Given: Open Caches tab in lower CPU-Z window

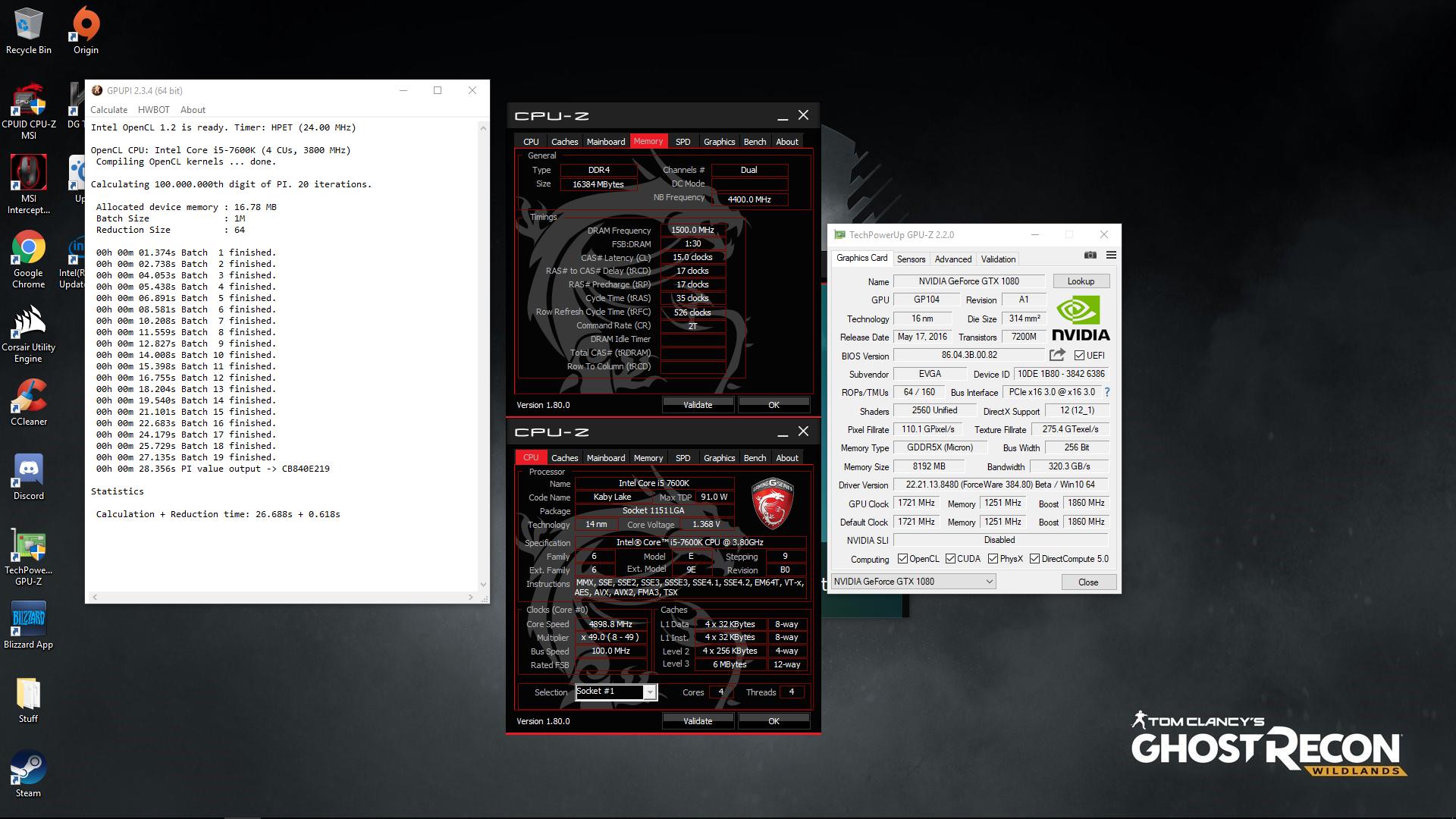Looking at the screenshot, I should (x=564, y=458).
